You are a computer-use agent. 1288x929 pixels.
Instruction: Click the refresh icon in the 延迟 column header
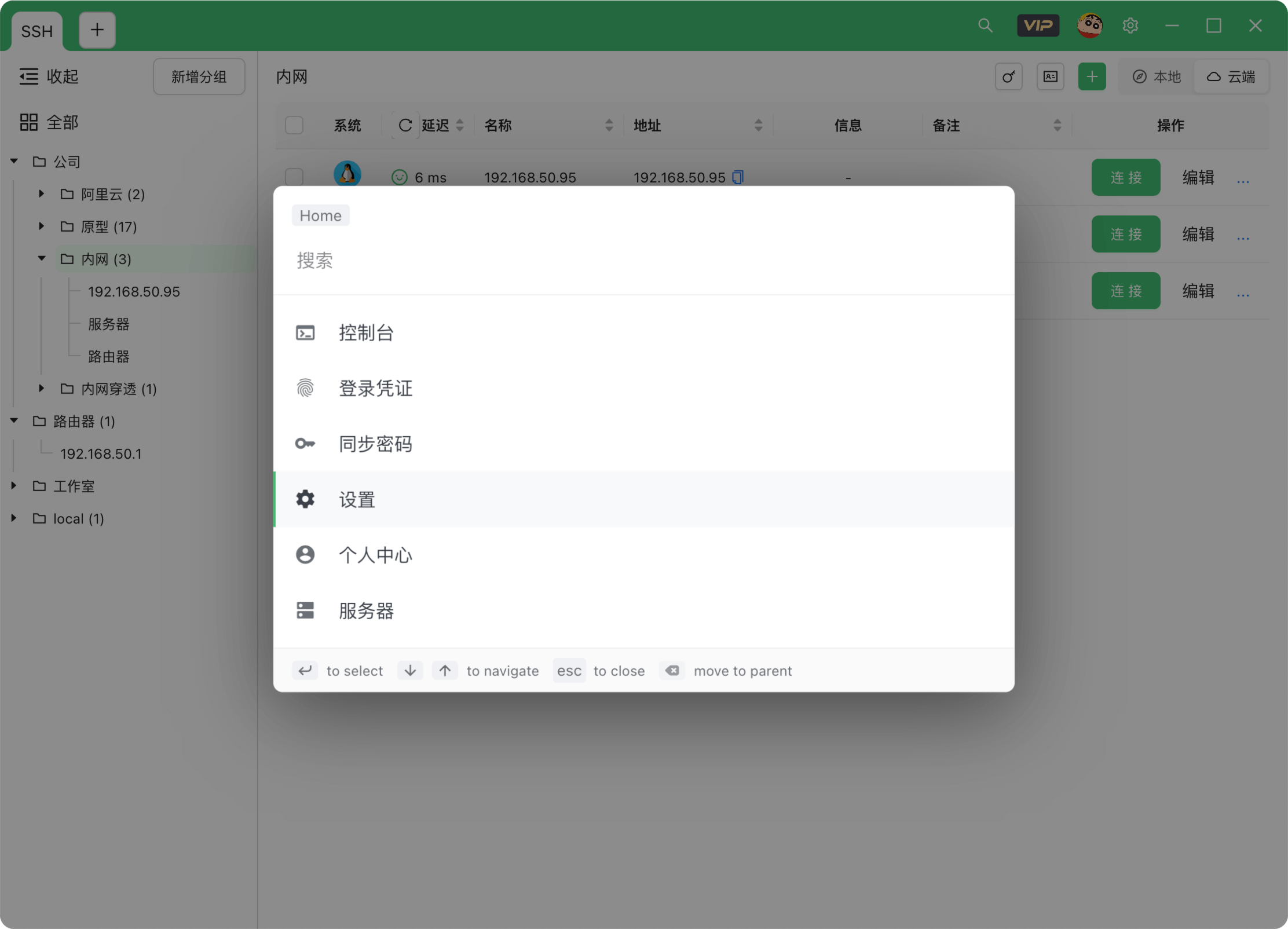coord(405,125)
